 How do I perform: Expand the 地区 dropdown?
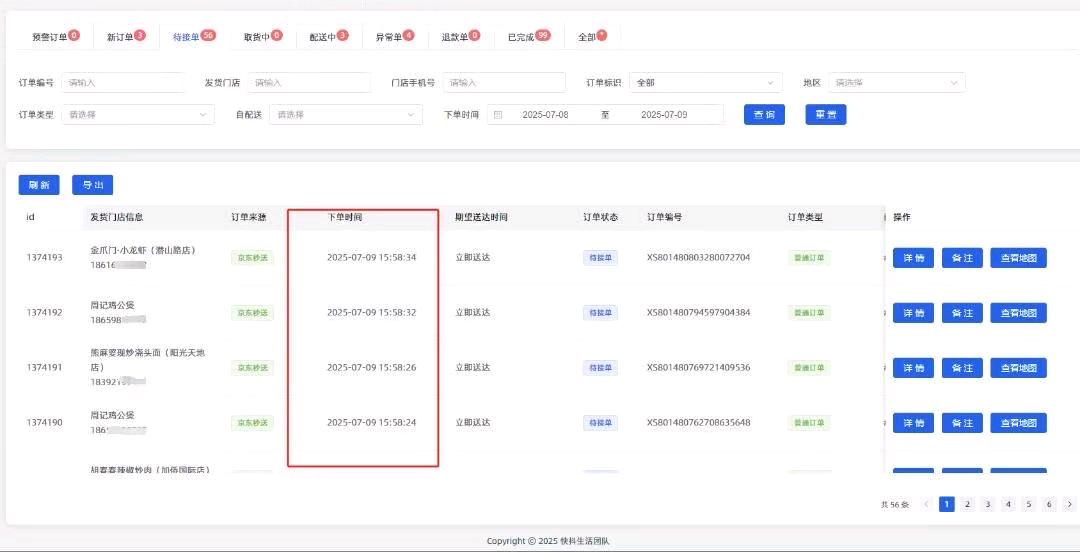(x=897, y=83)
